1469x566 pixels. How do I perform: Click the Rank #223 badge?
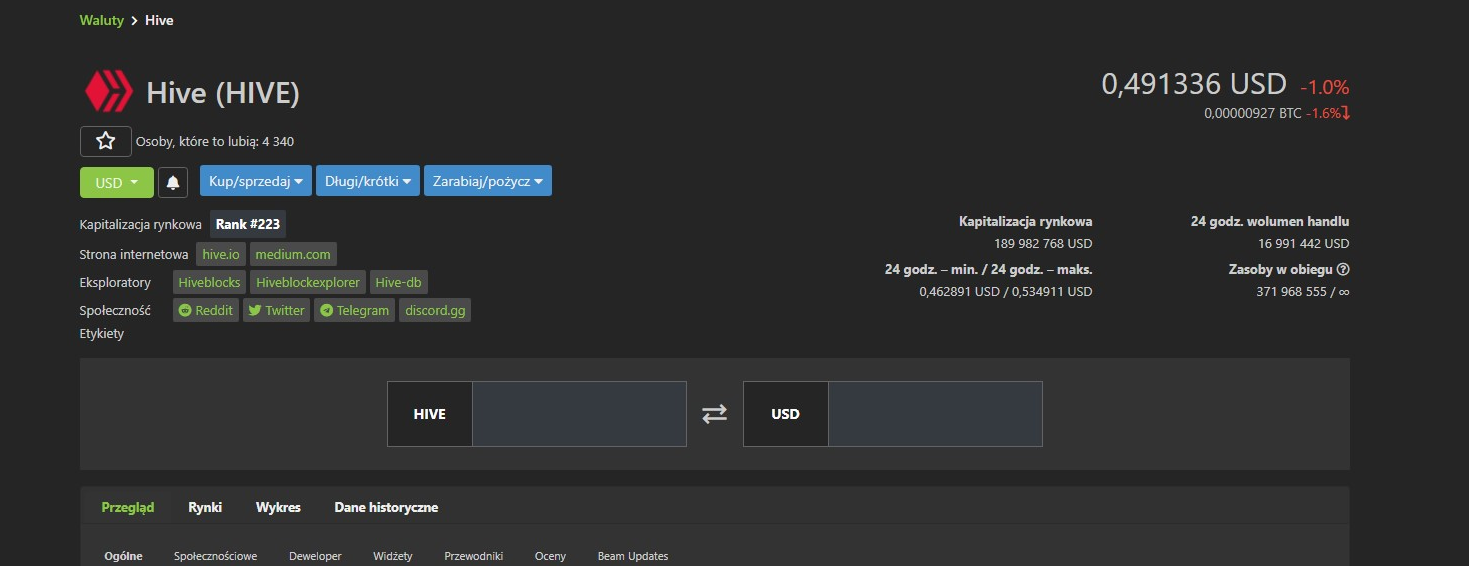(248, 225)
